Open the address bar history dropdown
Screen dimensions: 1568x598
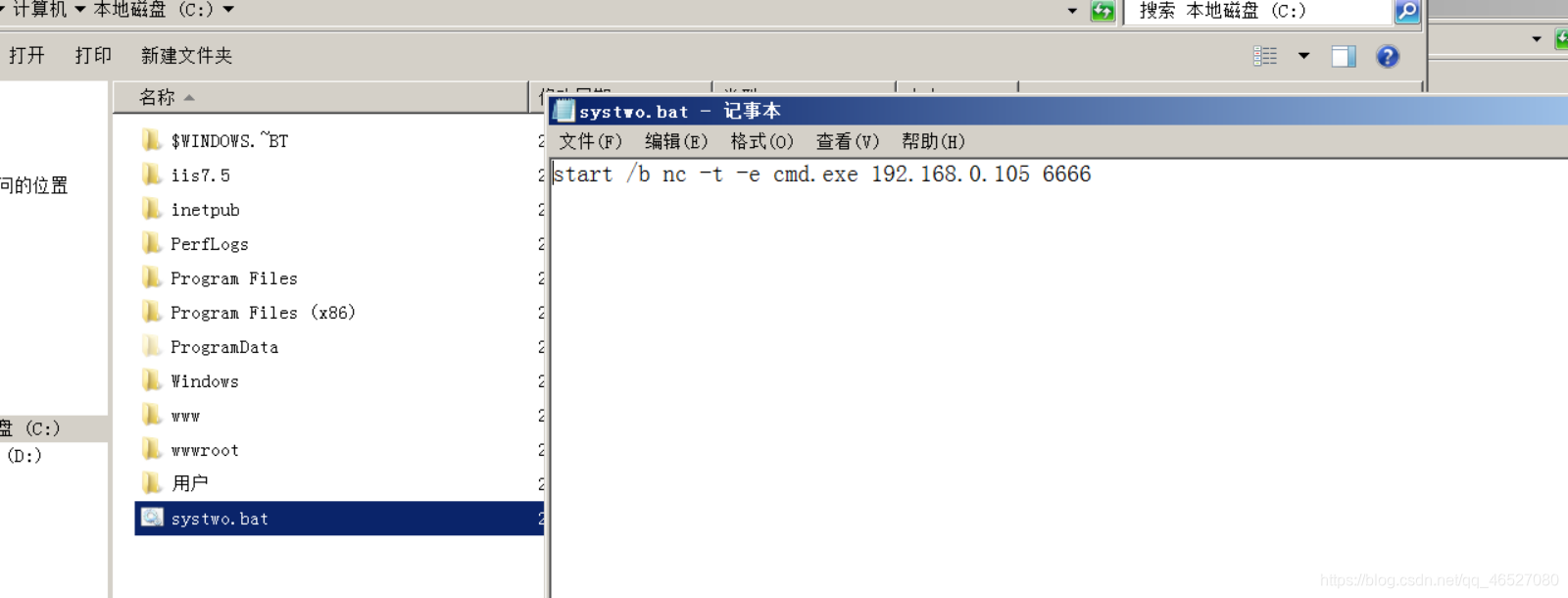tap(1072, 11)
